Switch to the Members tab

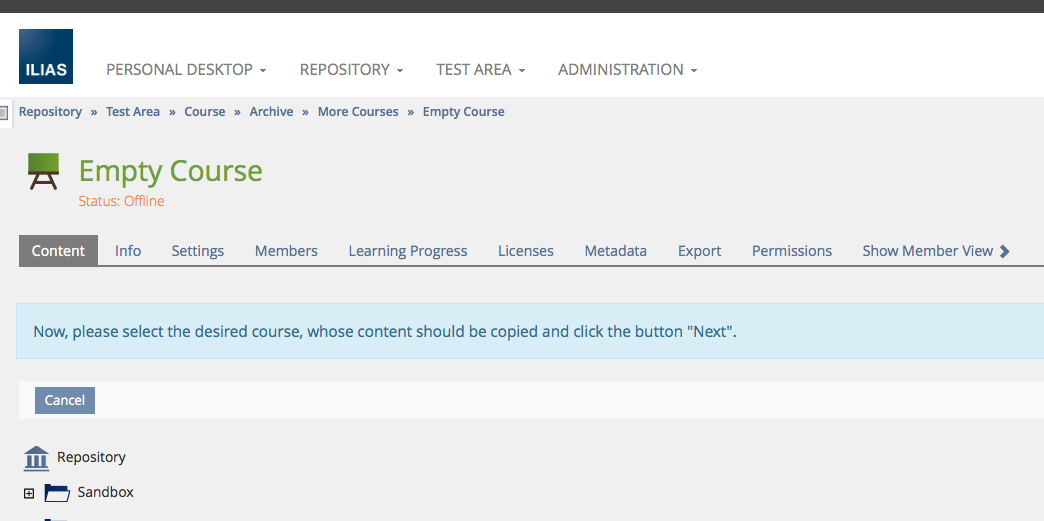(x=286, y=251)
